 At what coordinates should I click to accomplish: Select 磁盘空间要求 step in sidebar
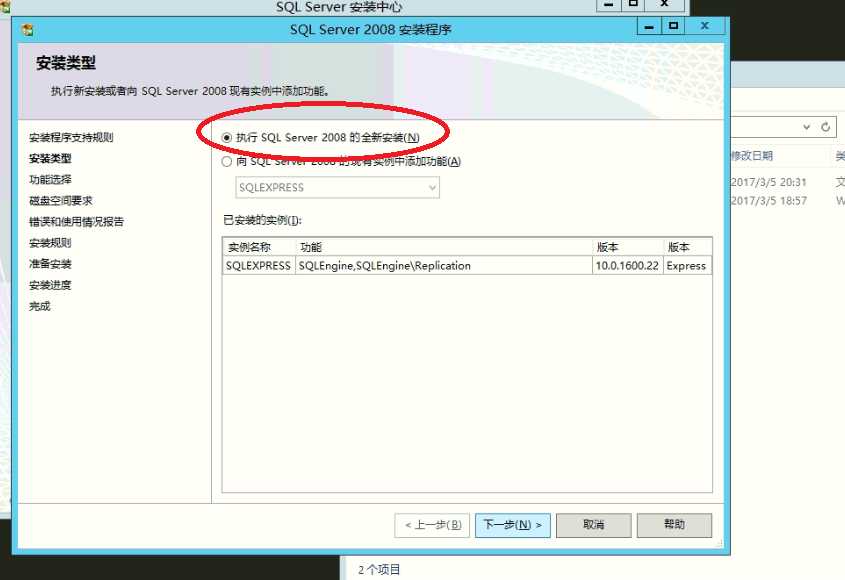click(x=61, y=201)
